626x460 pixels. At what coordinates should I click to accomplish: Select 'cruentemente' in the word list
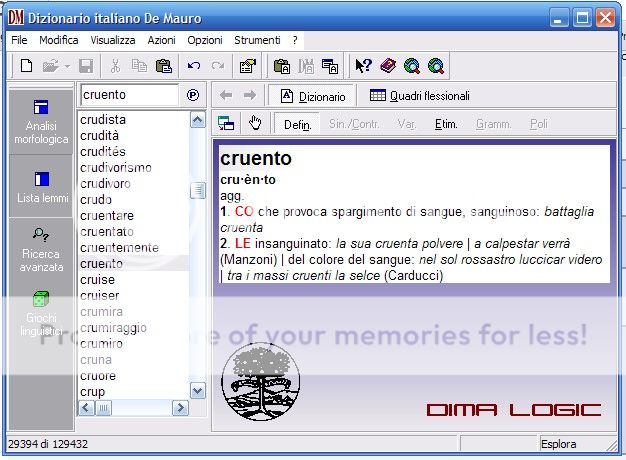(119, 248)
